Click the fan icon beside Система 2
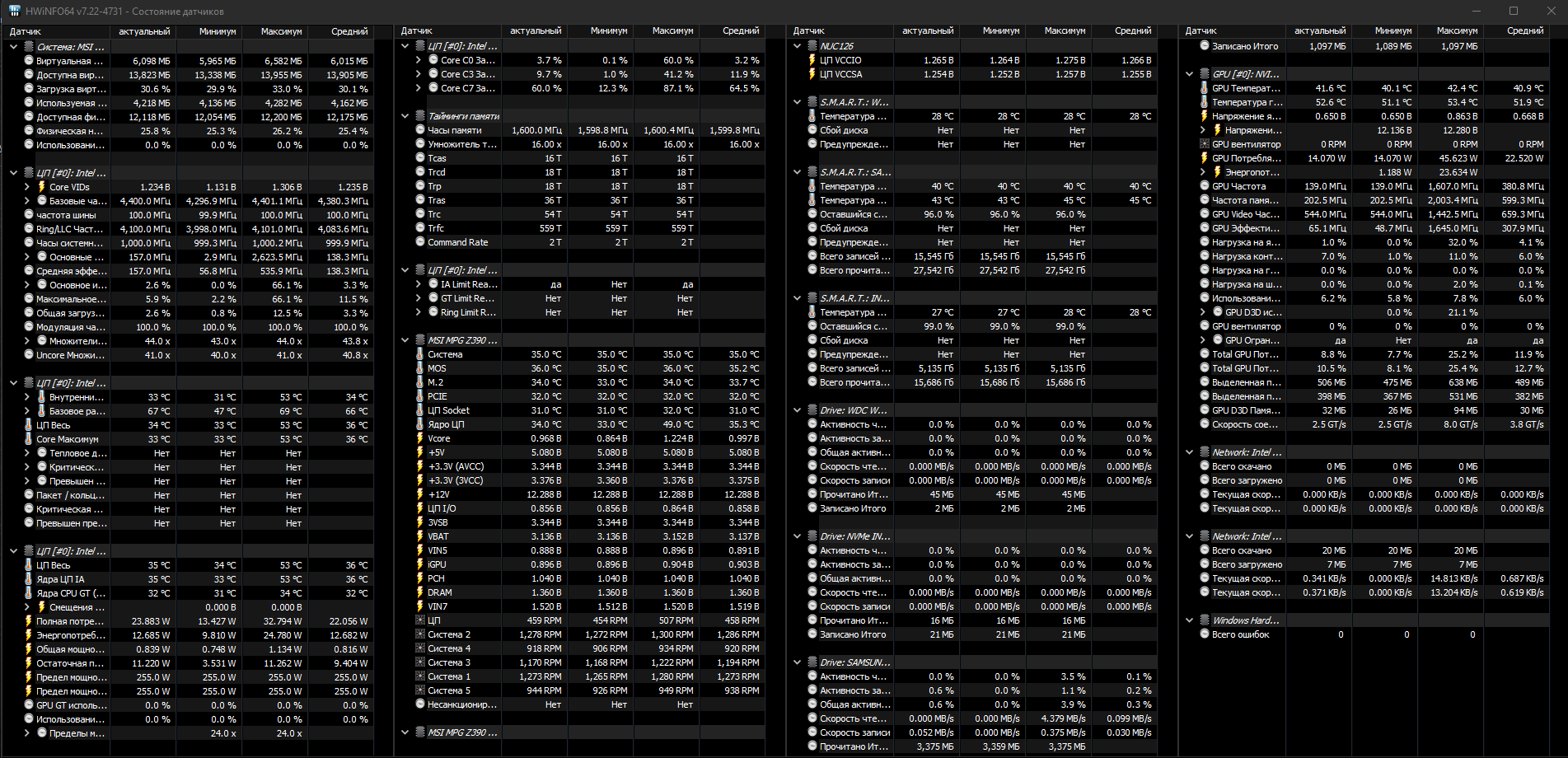This screenshot has height=758, width=1568. tap(420, 634)
